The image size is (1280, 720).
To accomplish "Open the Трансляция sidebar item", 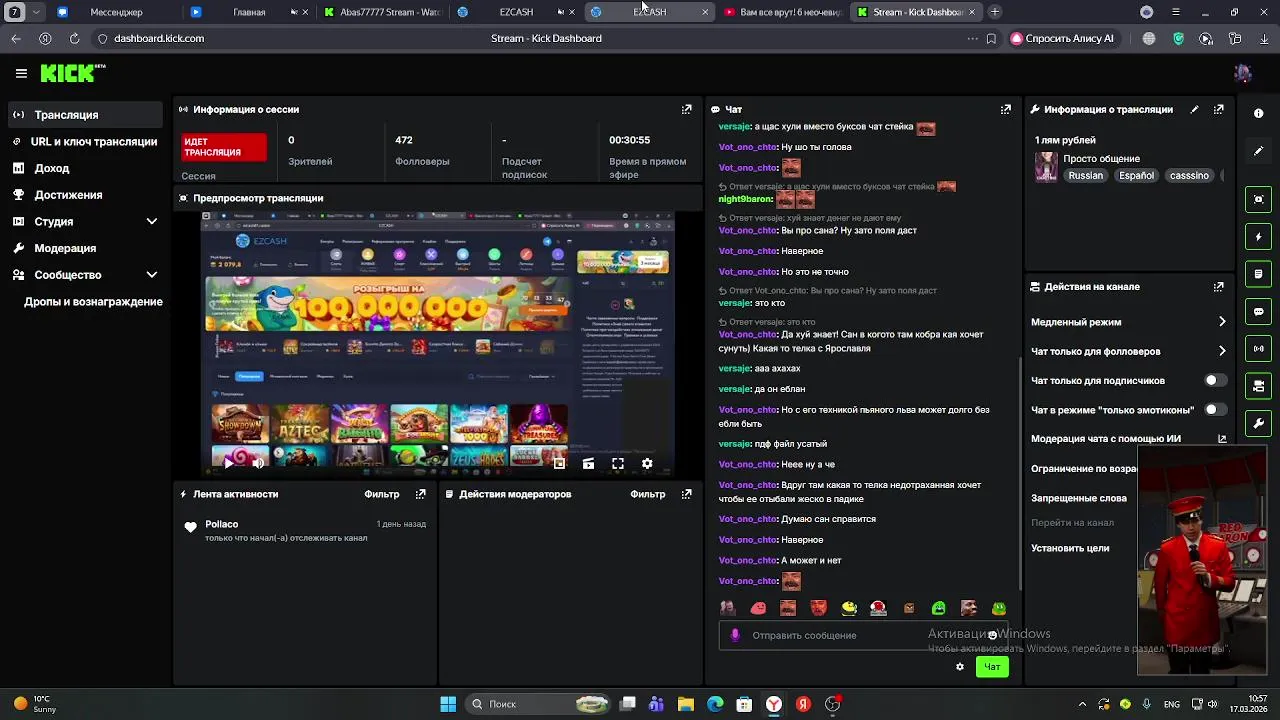I will 86,115.
